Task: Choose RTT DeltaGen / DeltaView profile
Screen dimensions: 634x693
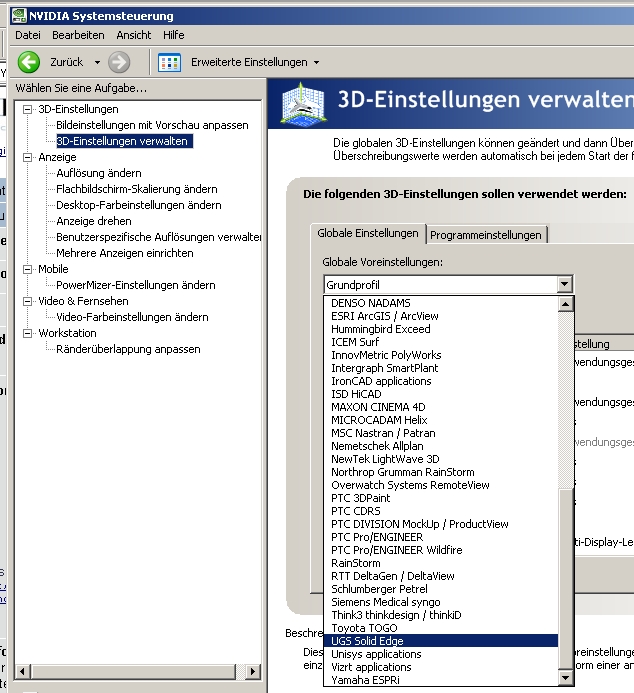Action: (441, 576)
